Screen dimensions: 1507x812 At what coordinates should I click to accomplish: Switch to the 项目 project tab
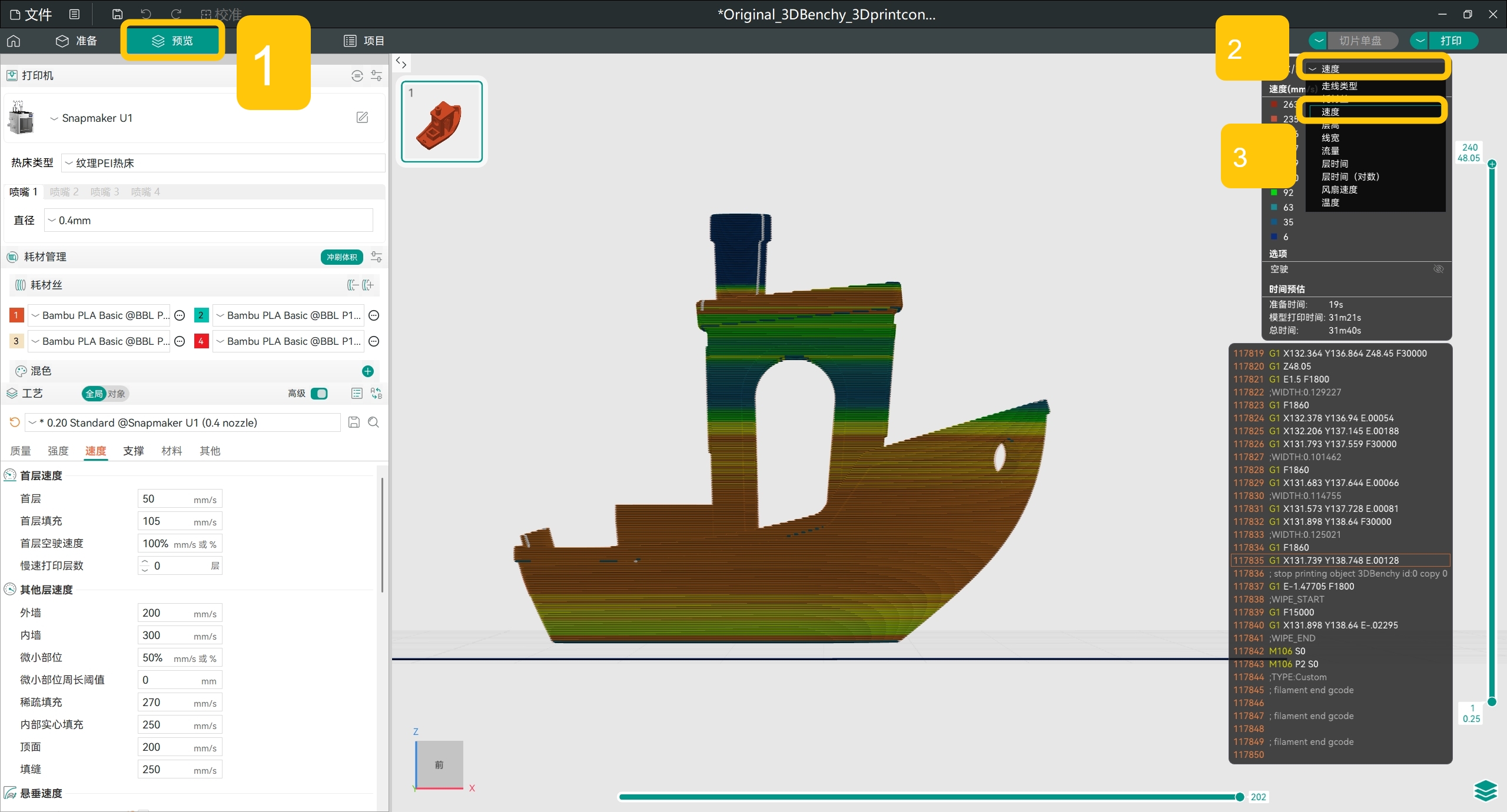(x=364, y=41)
